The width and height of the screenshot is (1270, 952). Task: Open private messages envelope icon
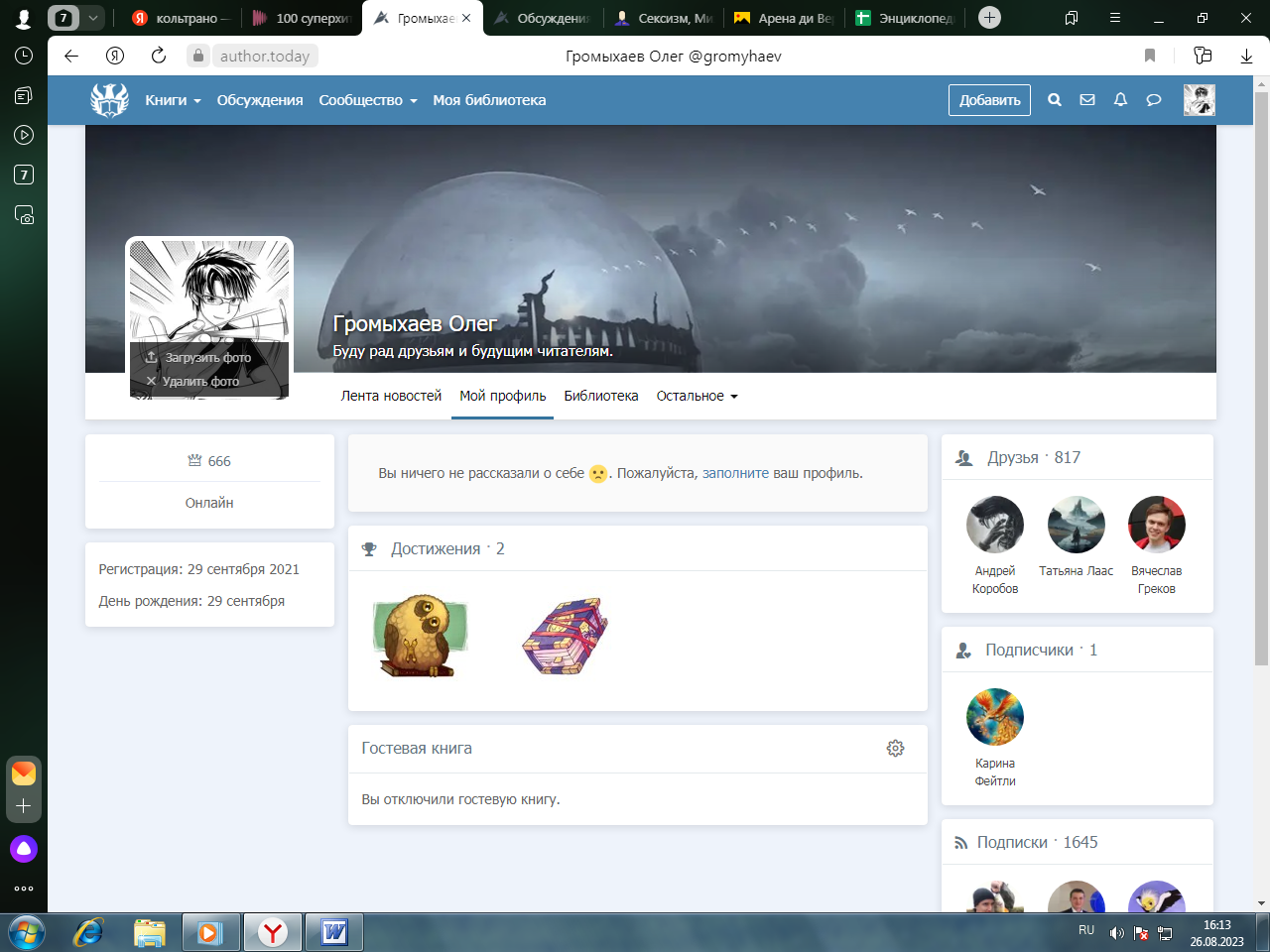click(1087, 100)
